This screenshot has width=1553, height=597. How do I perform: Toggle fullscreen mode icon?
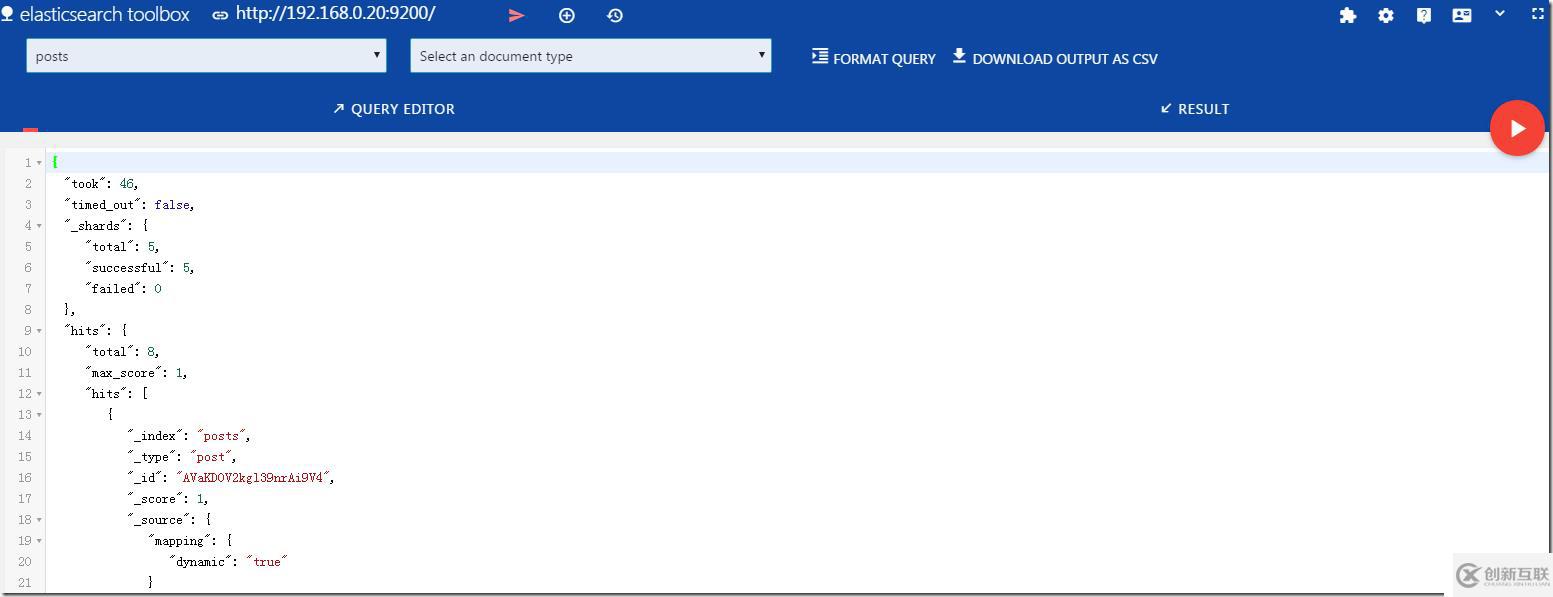pyautogui.click(x=1538, y=14)
